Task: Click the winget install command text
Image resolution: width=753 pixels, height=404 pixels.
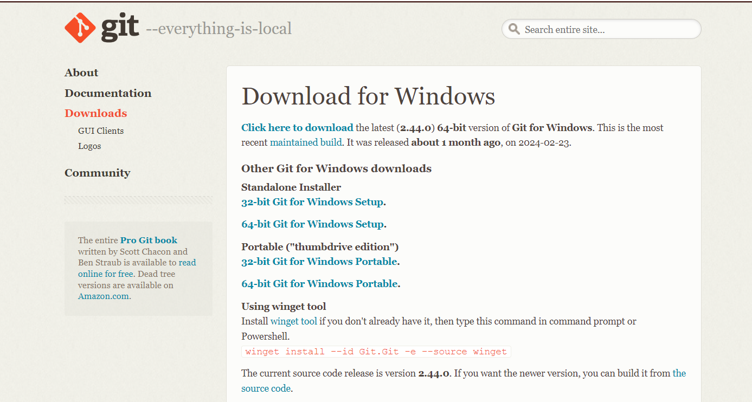Action: coord(376,352)
